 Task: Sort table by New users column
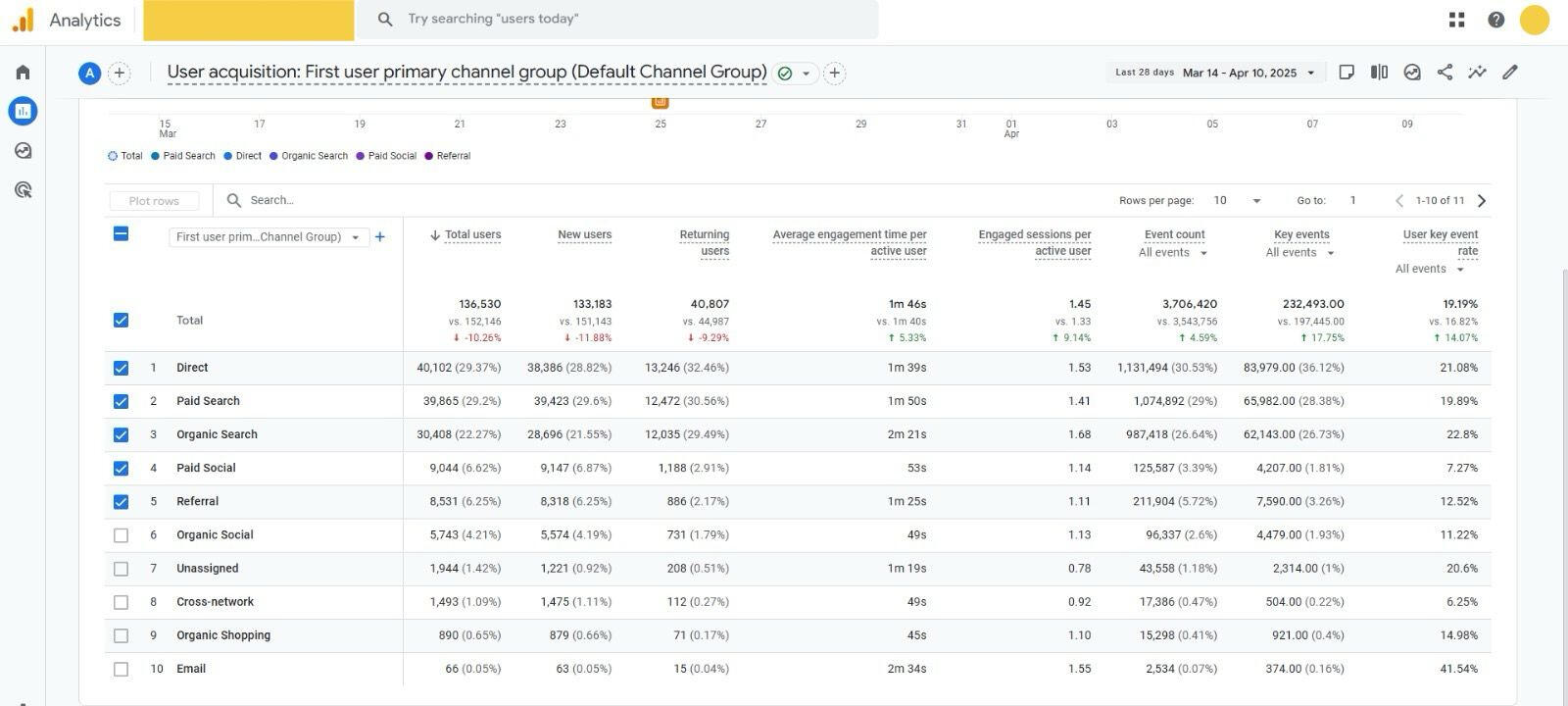[x=584, y=235]
